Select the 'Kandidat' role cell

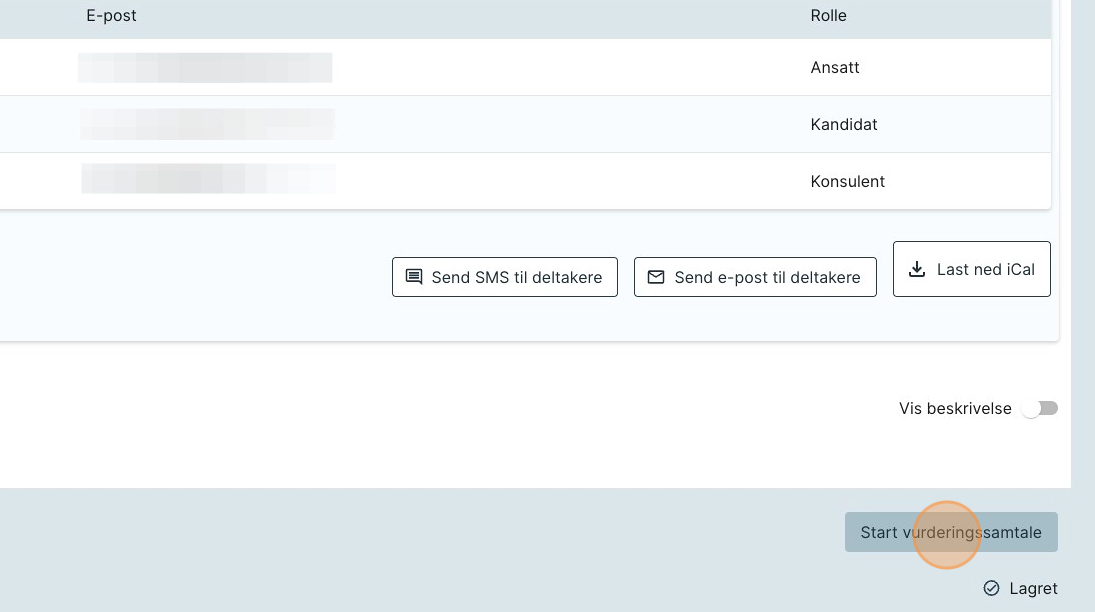[x=843, y=125]
